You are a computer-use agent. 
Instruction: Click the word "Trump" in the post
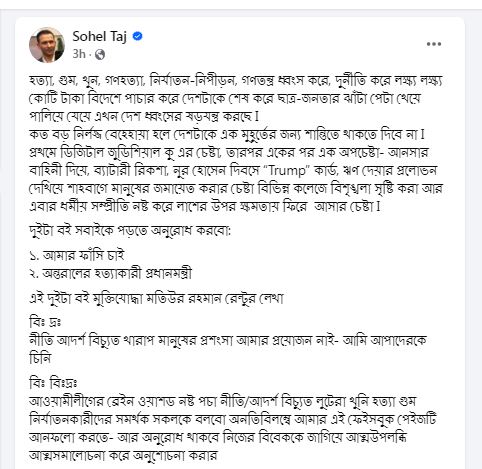click(287, 171)
